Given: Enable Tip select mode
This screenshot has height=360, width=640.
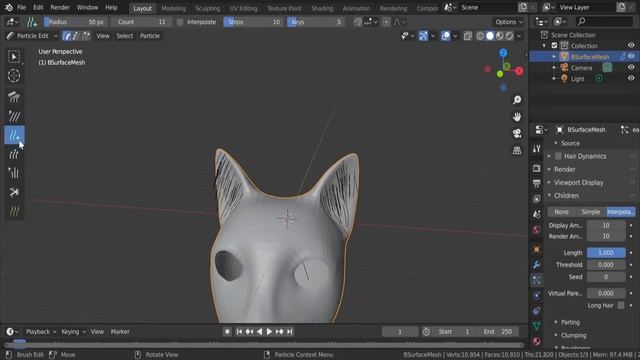Looking at the screenshot, I should [86, 36].
